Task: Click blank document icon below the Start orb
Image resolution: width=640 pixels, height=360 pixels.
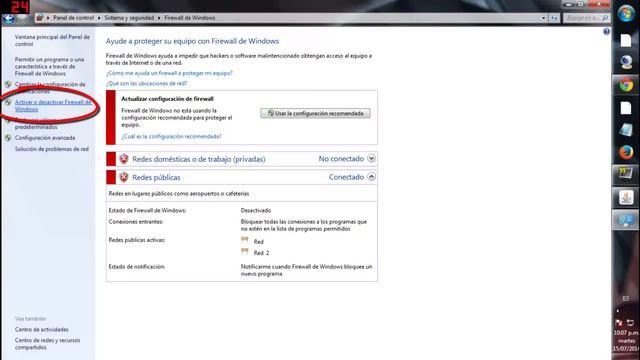Action: coord(626,40)
